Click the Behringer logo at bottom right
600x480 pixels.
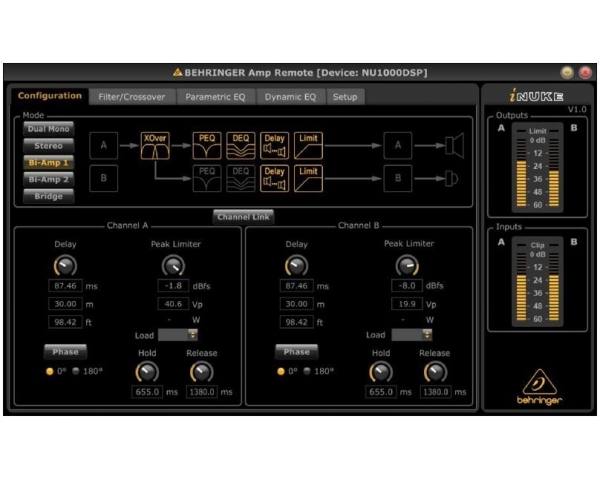pyautogui.click(x=539, y=387)
